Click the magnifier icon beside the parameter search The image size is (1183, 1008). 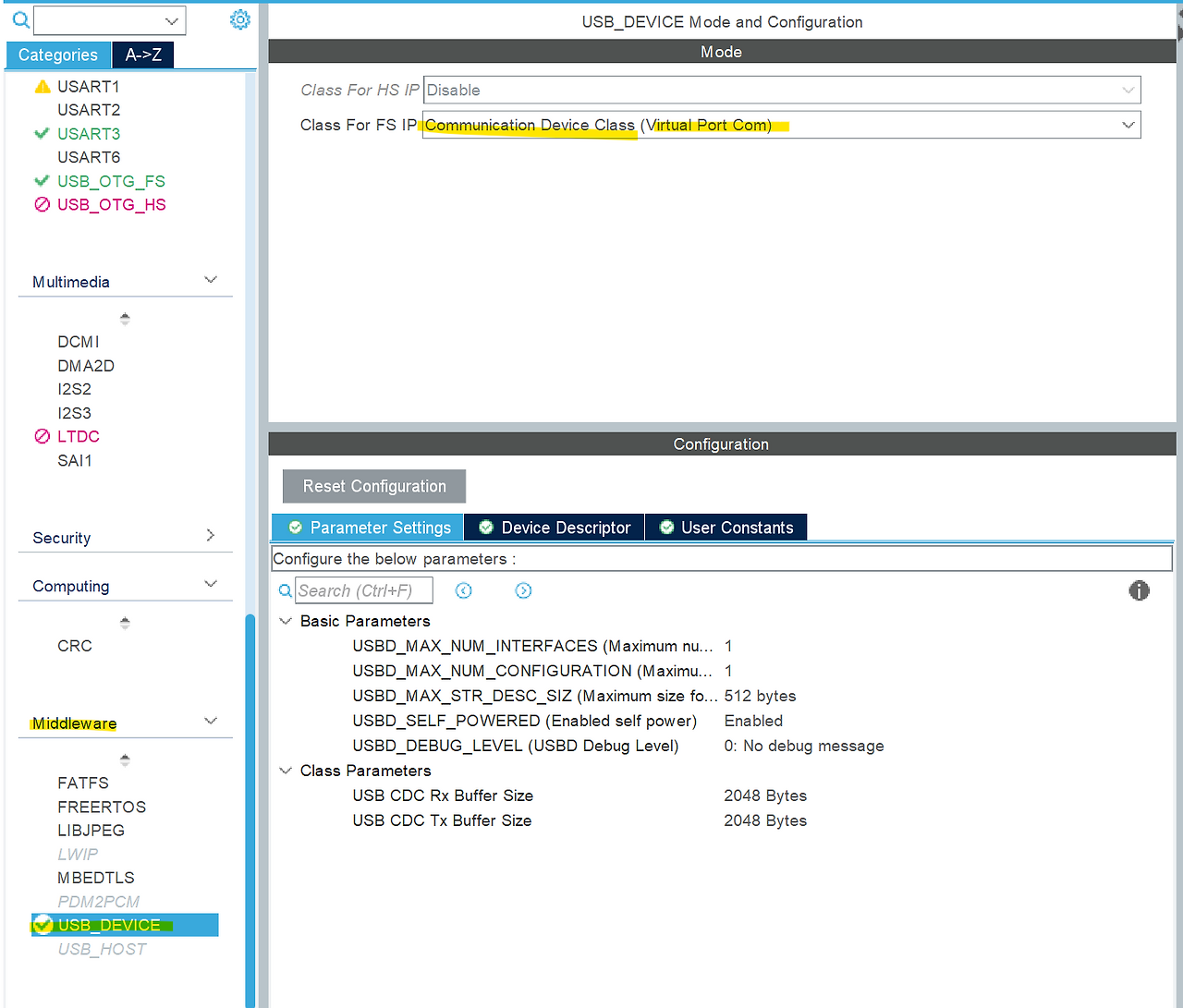point(285,590)
